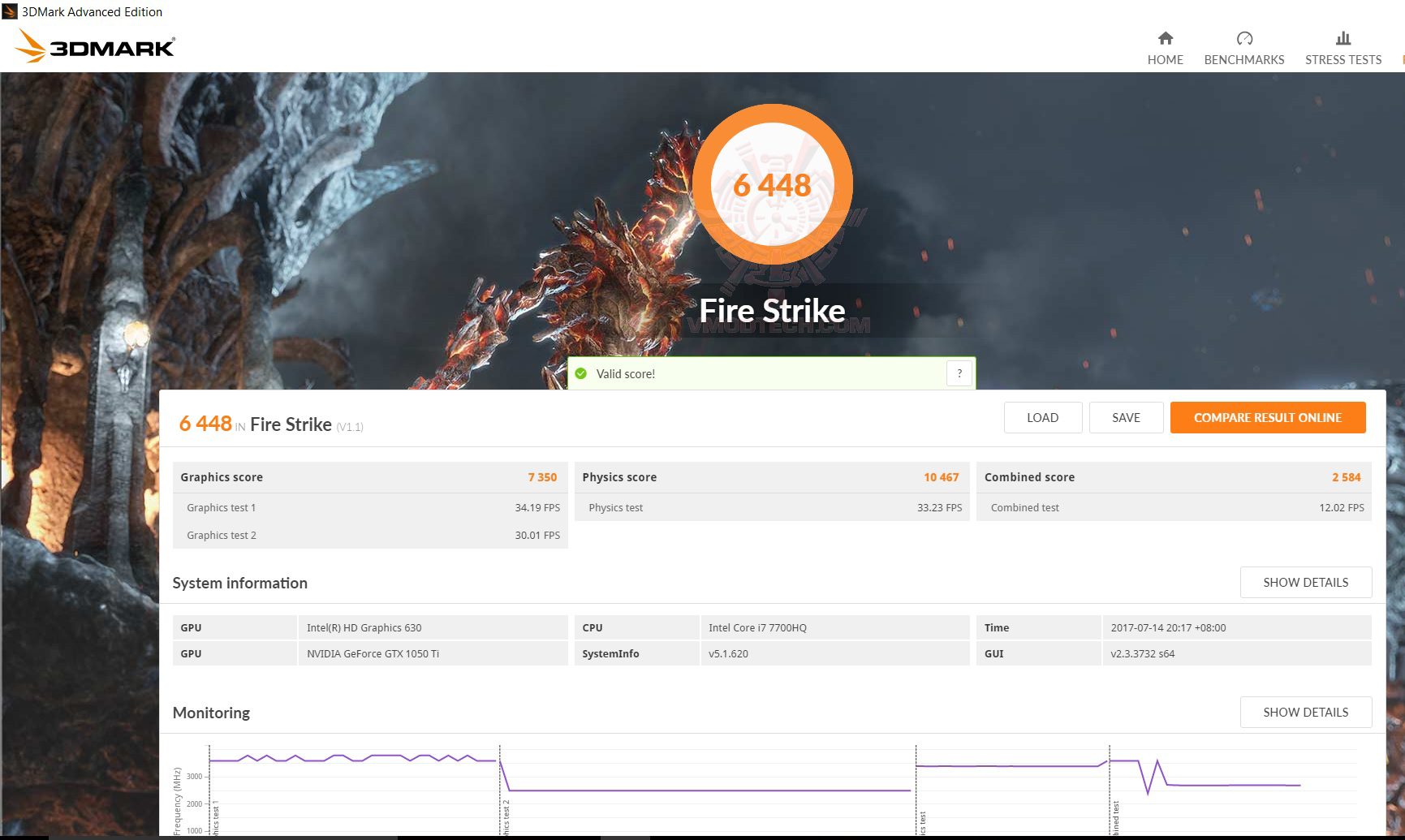1405x840 pixels.
Task: Click Combined test result 12.02 FPS
Action: 1341,507
